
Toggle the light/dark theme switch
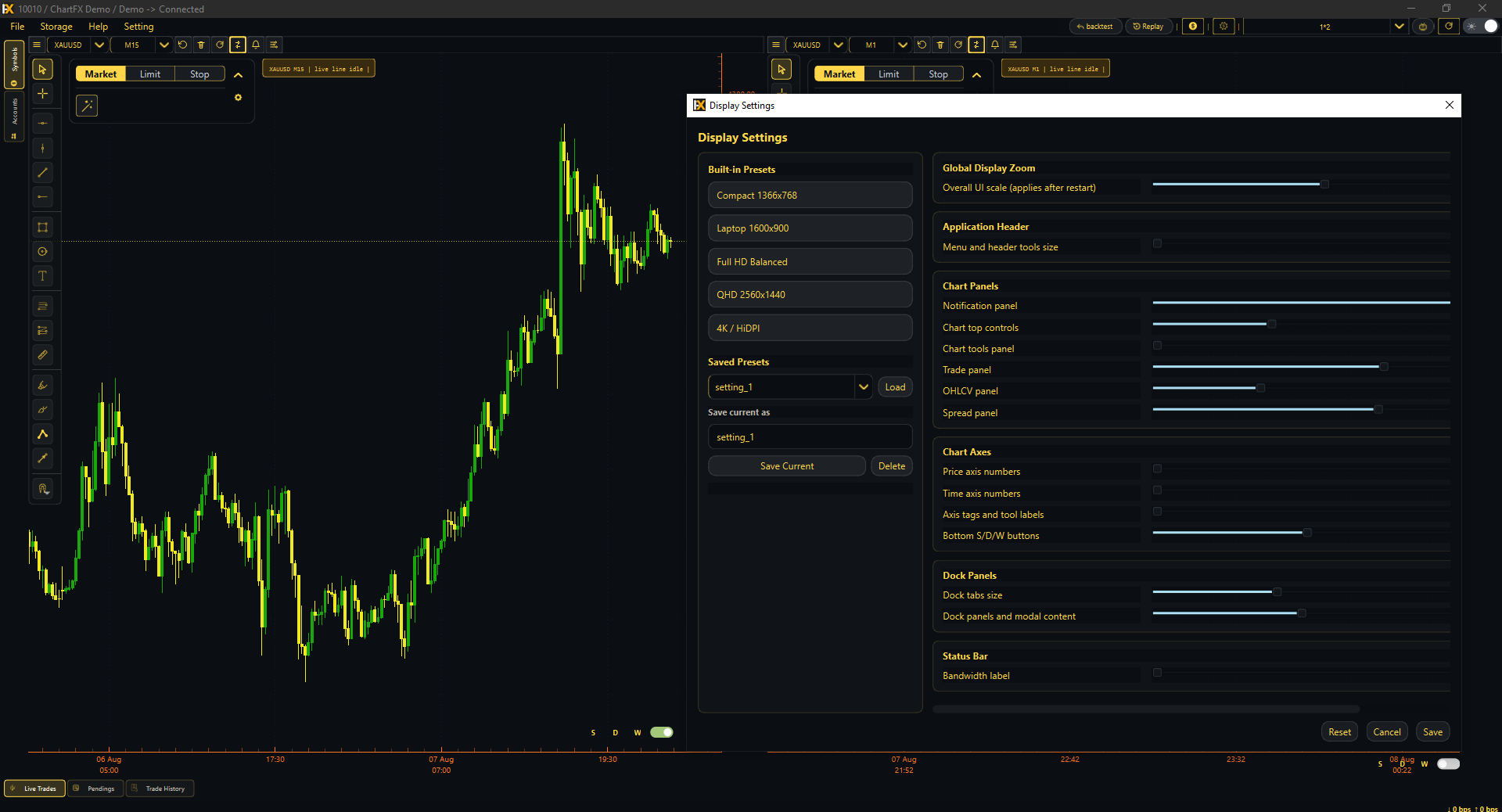(1482, 27)
